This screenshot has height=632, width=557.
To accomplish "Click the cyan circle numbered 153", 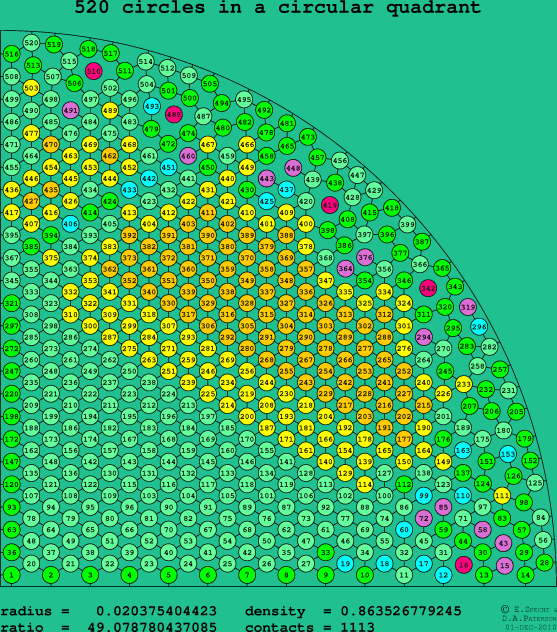I will (x=508, y=454).
